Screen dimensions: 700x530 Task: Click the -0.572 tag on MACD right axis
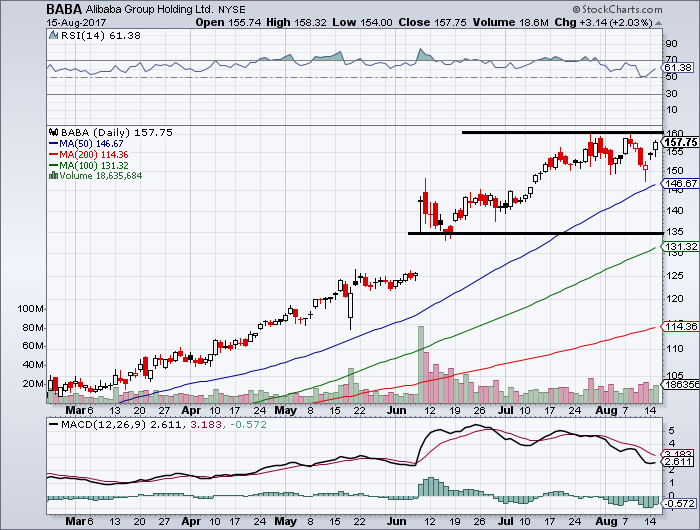[678, 504]
